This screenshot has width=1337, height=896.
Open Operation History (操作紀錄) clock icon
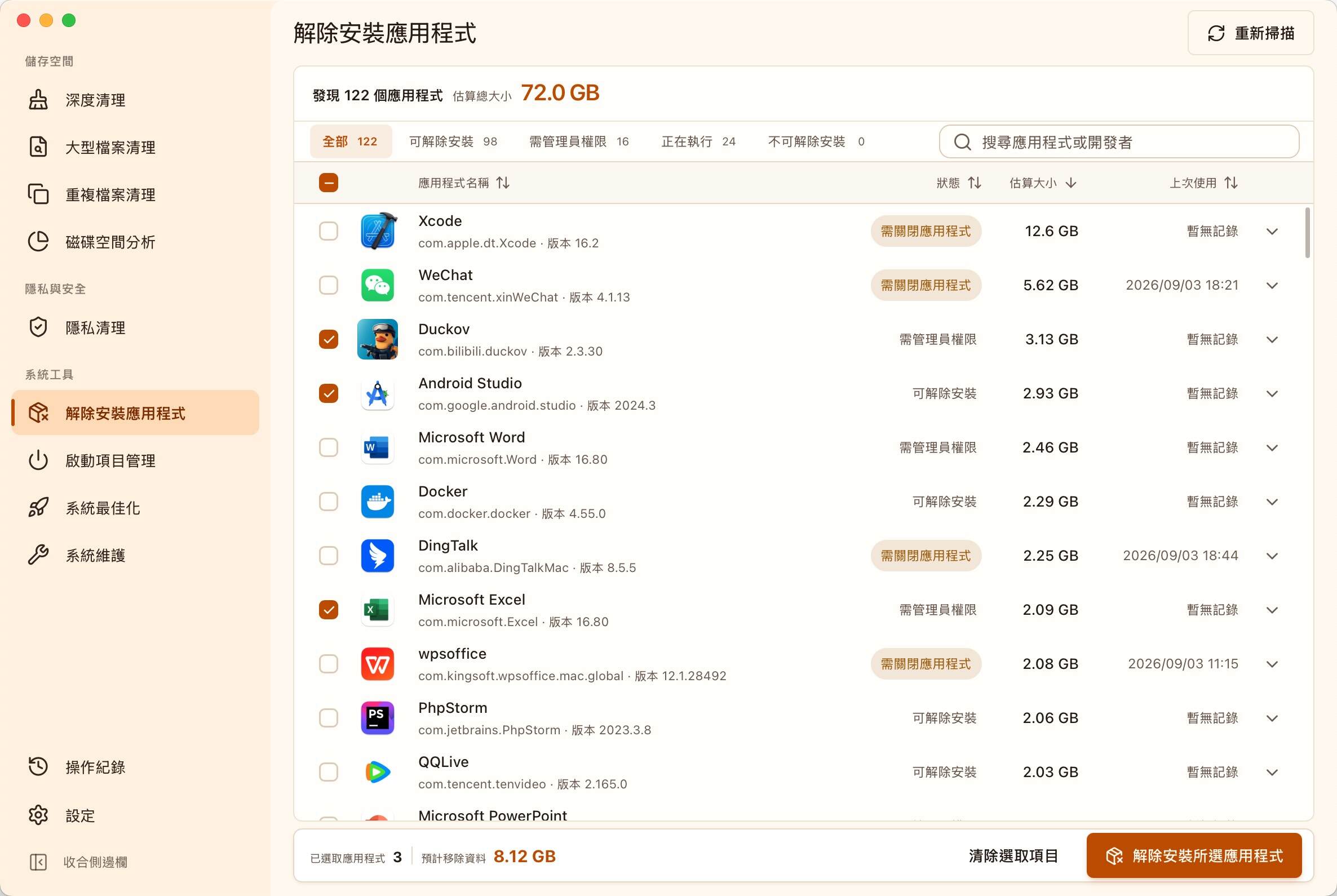pyautogui.click(x=38, y=767)
